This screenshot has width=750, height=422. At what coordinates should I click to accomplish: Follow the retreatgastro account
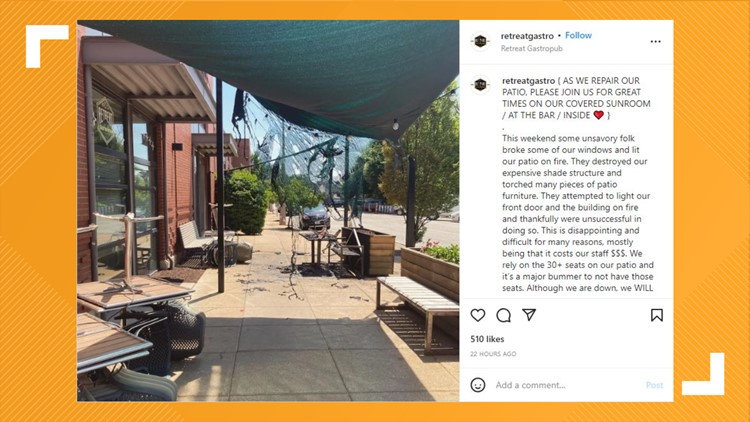click(578, 35)
